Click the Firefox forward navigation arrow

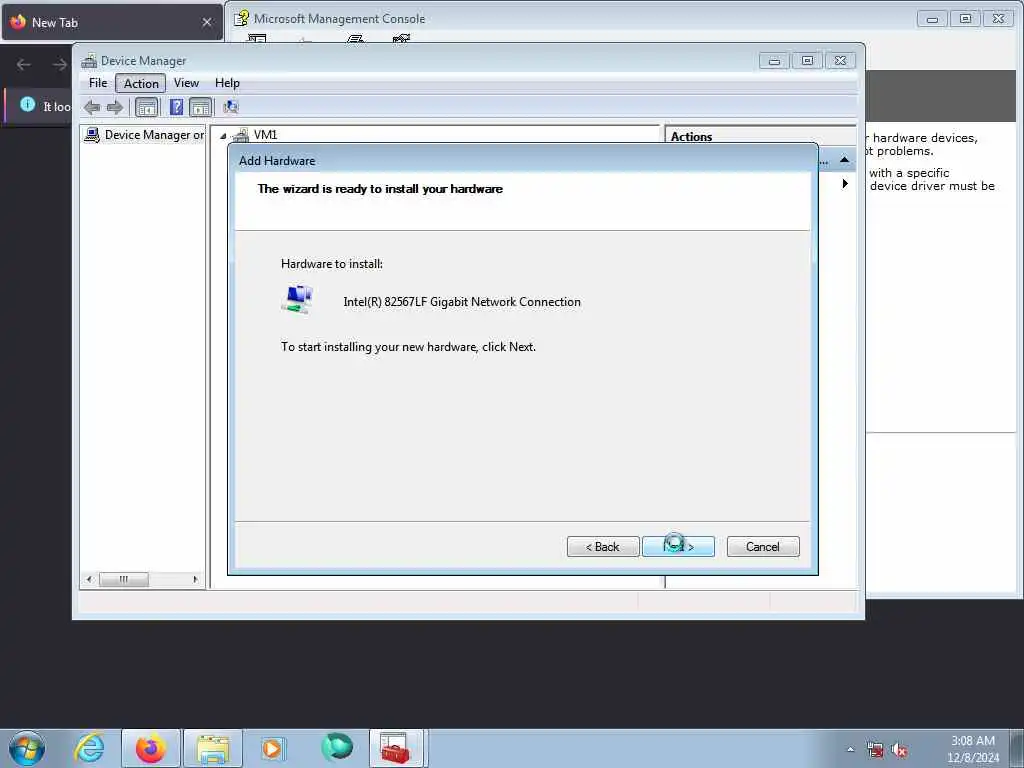coord(59,64)
